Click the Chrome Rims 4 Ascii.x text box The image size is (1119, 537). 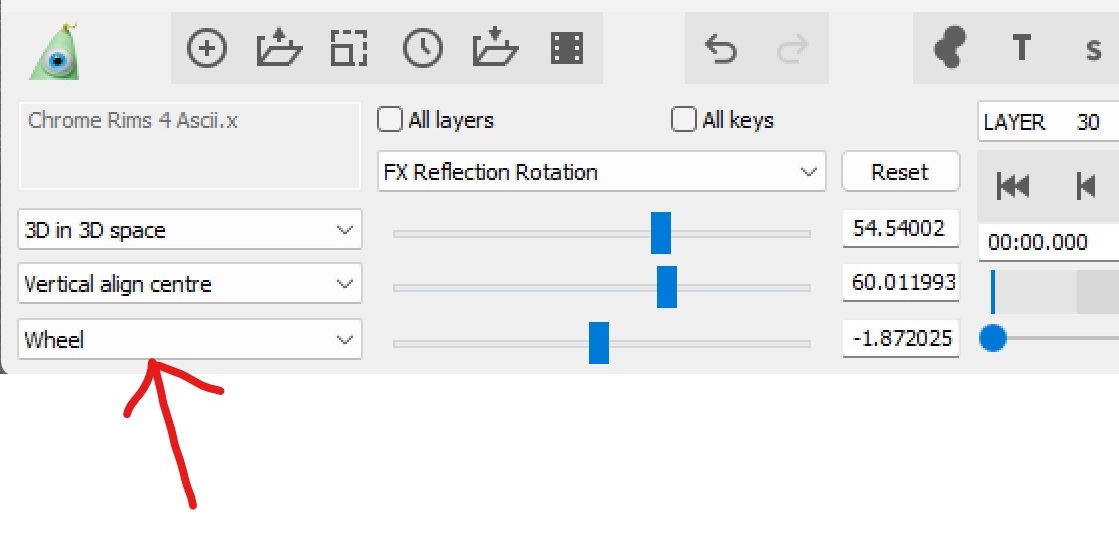[189, 145]
